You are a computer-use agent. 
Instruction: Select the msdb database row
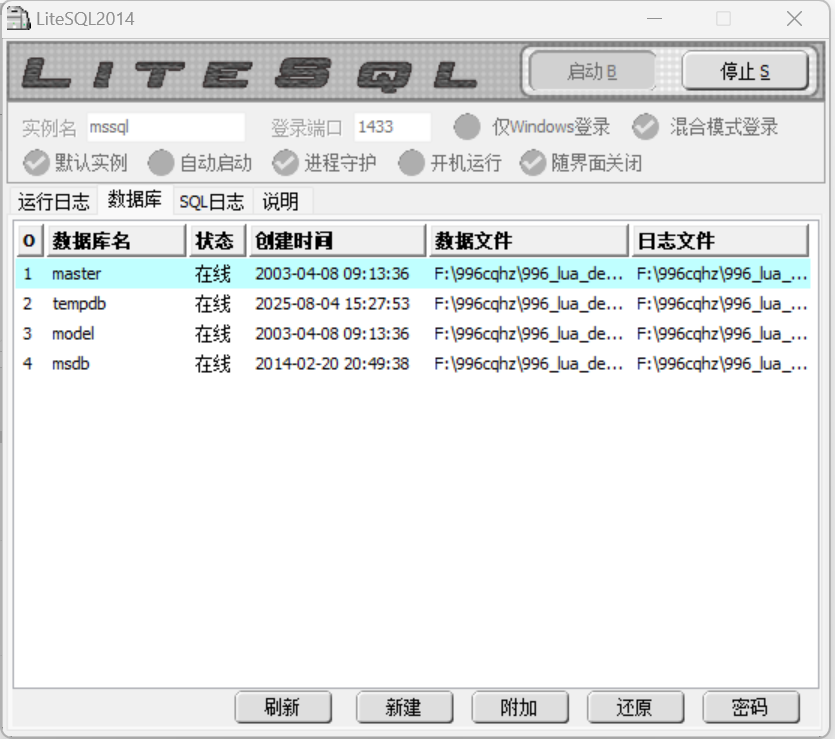tap(413, 364)
